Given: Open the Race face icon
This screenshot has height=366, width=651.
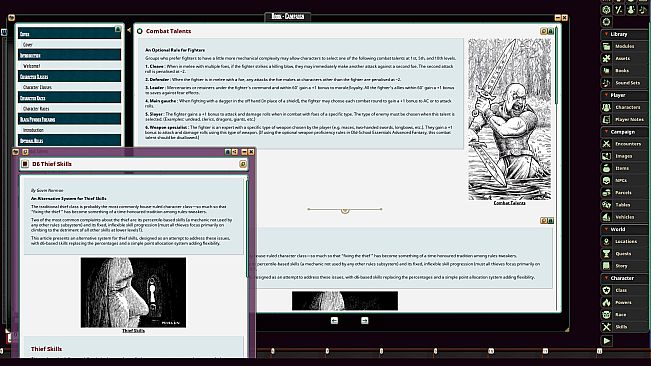Looking at the screenshot, I should pyautogui.click(x=606, y=315).
